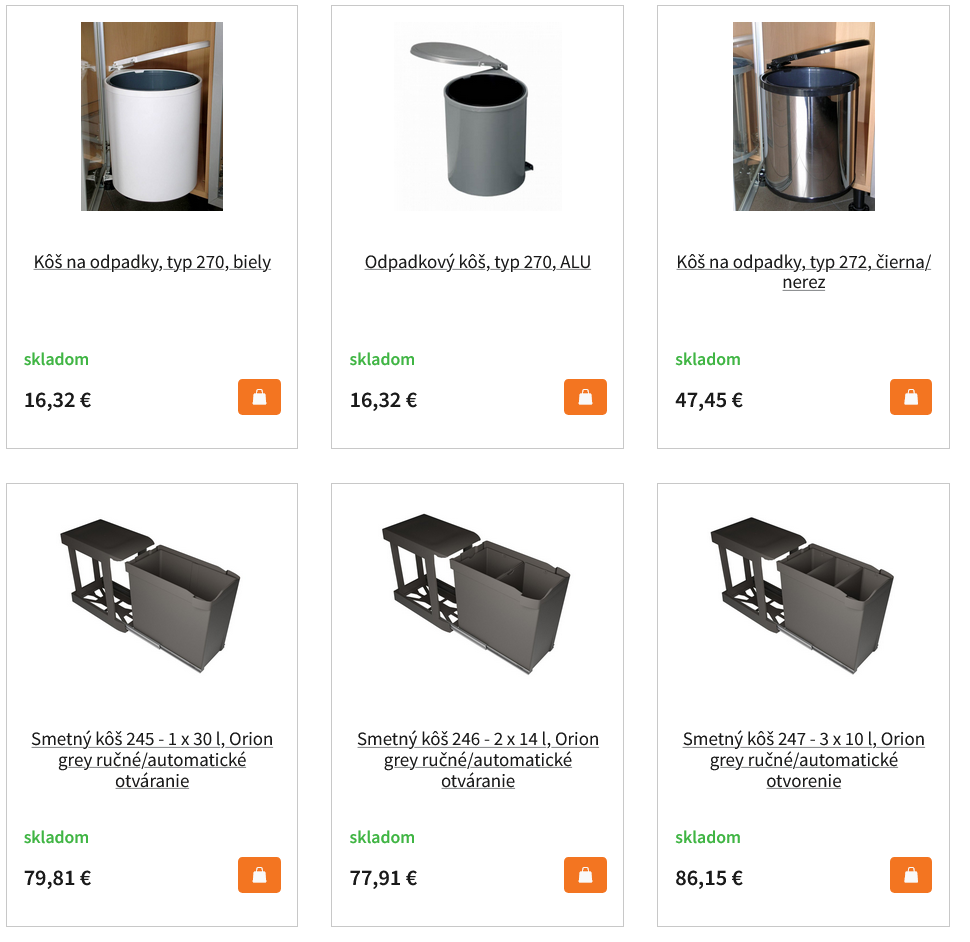View grey ALU bin product photo
This screenshot has width=970, height=942.
click(478, 116)
